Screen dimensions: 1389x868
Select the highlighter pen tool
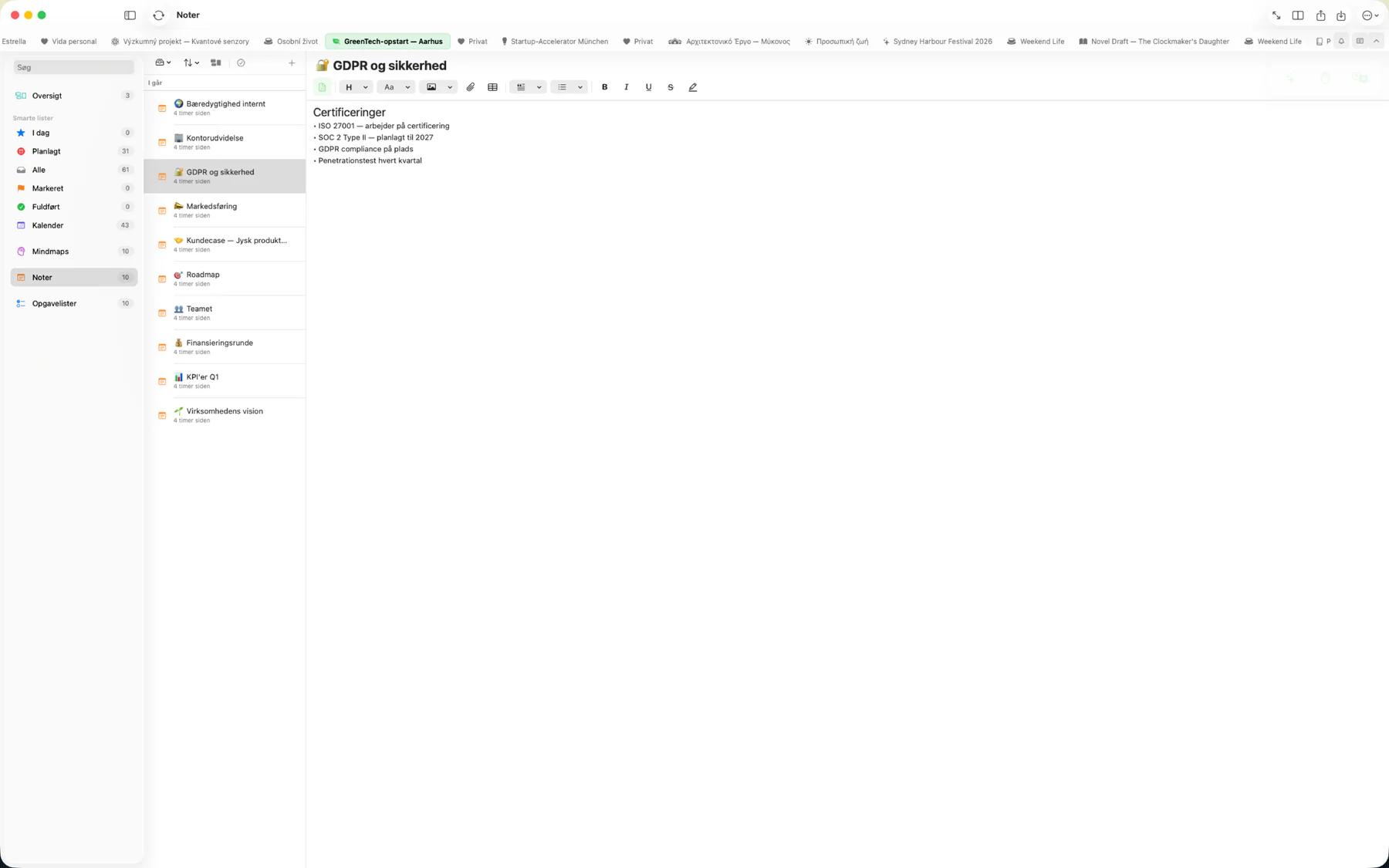[693, 87]
